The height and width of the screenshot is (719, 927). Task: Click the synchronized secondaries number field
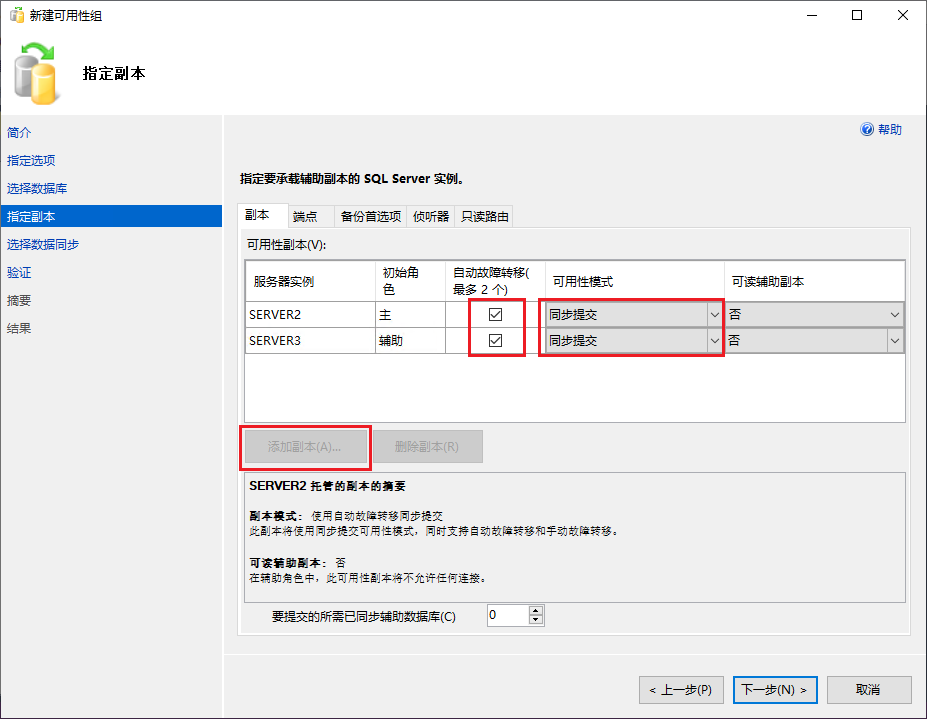pyautogui.click(x=508, y=616)
